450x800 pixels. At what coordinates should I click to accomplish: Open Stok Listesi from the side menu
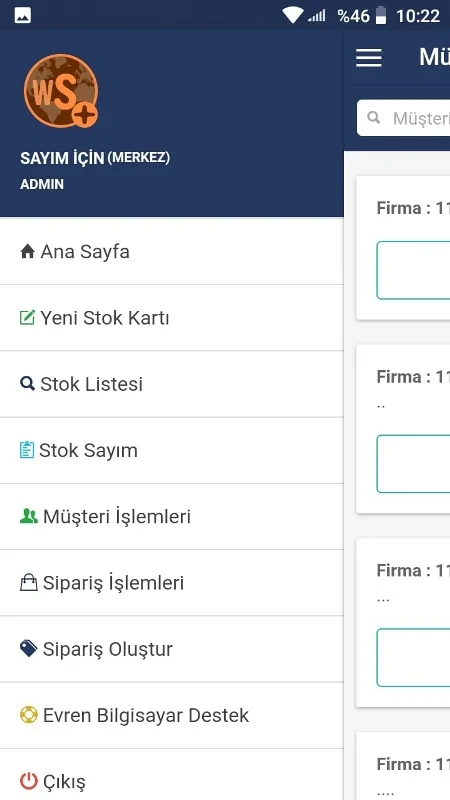(x=171, y=384)
